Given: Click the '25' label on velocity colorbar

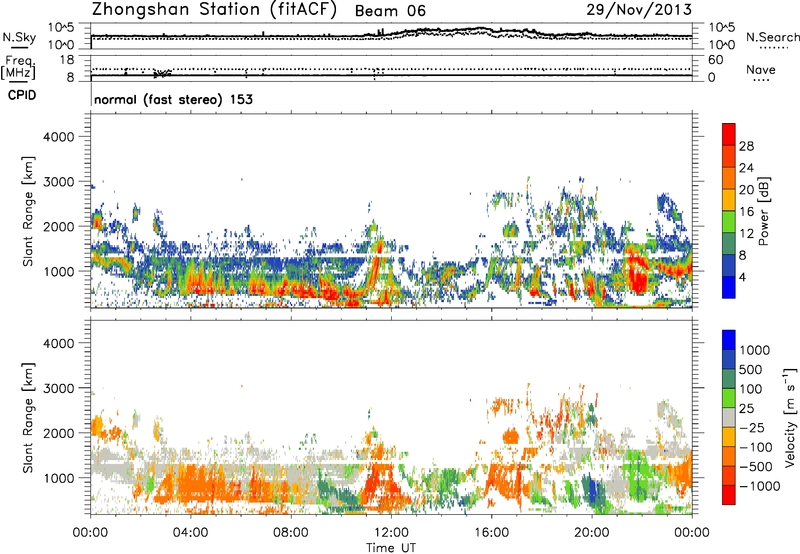Looking at the screenshot, I should coord(747,409).
